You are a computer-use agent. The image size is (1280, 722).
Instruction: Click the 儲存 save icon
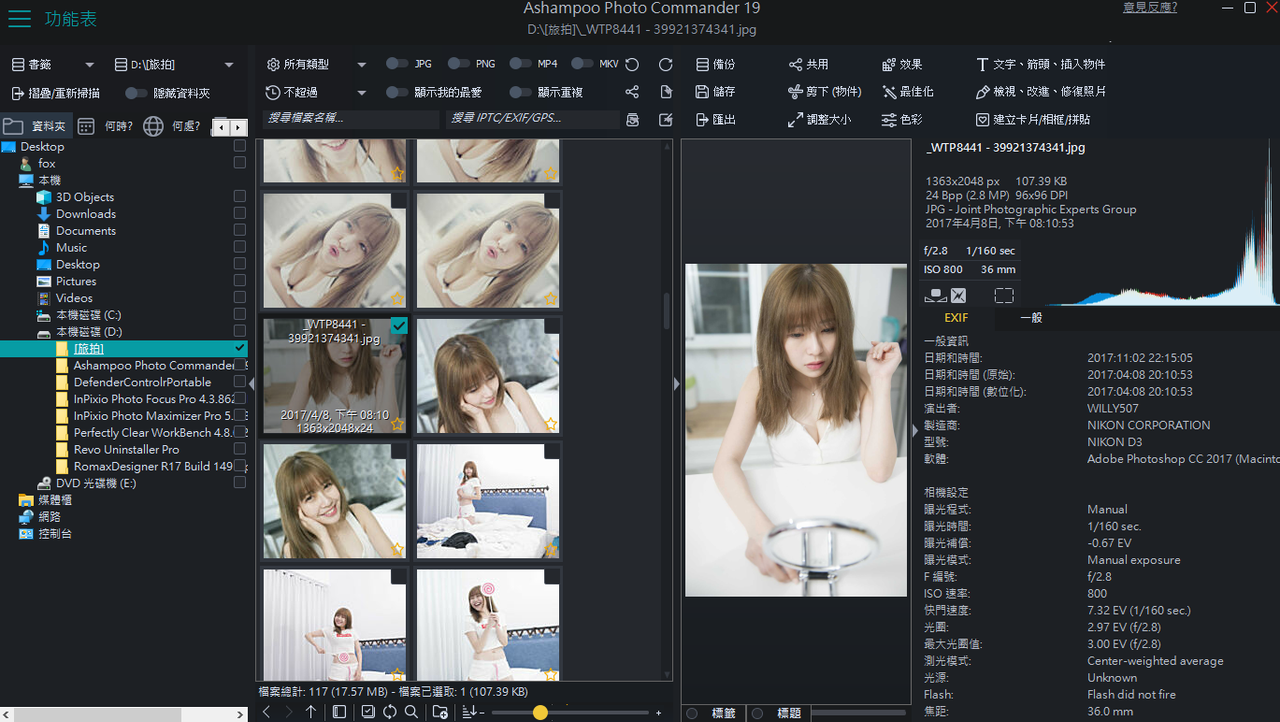(703, 92)
